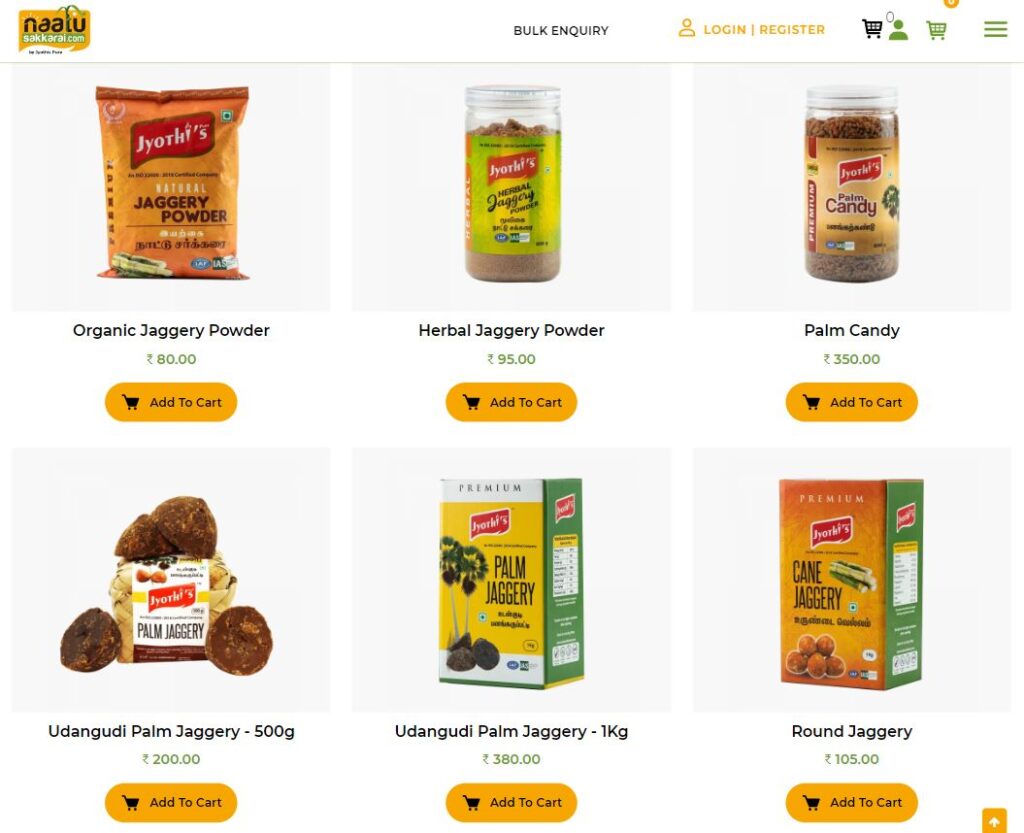Click the orange person icon beside Login
The width and height of the screenshot is (1024, 833).
[x=686, y=28]
